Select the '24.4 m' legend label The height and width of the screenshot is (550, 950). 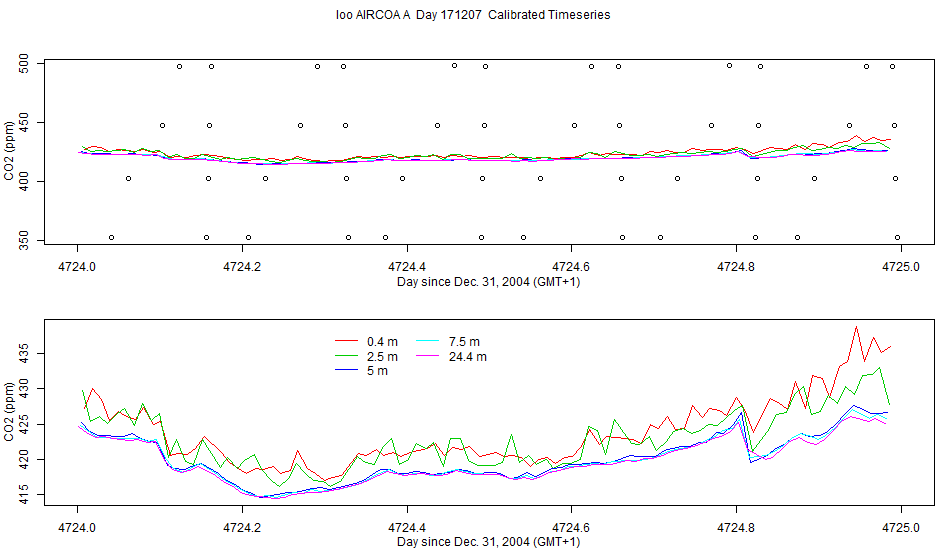[x=468, y=357]
